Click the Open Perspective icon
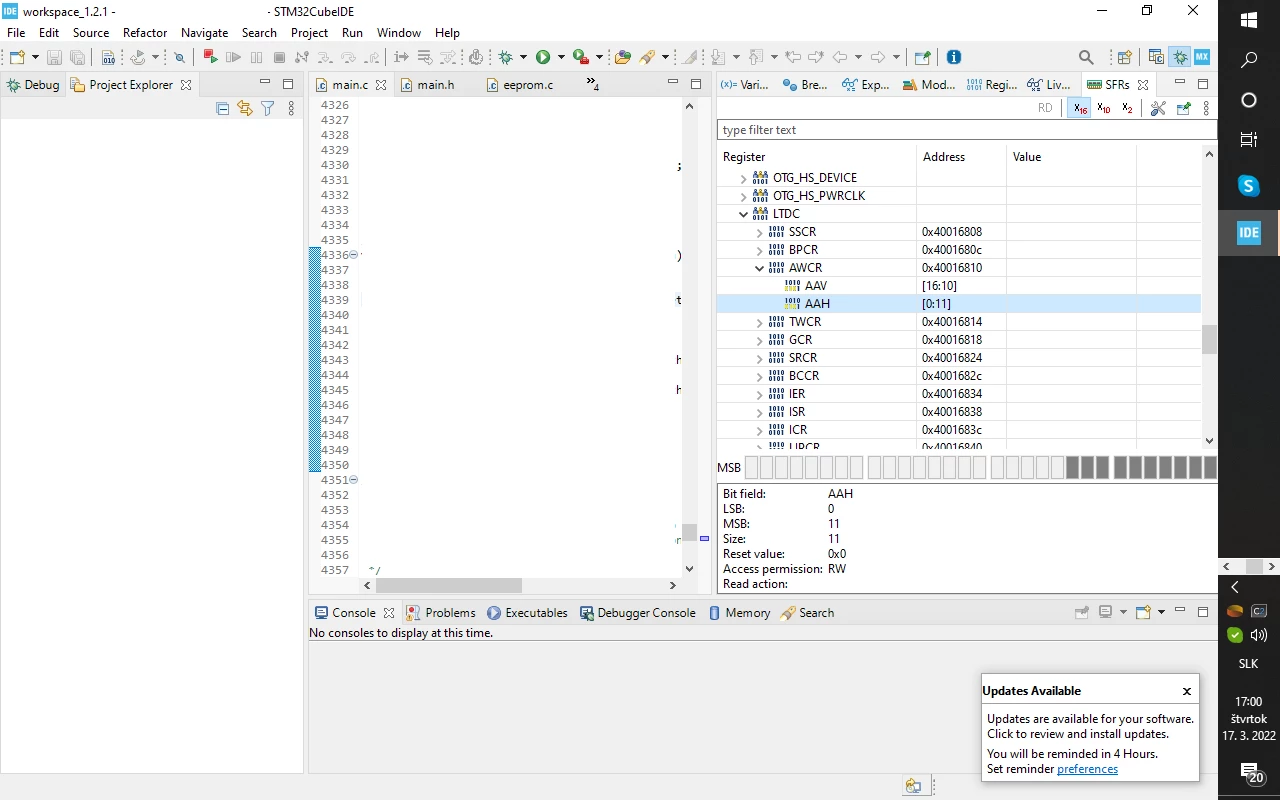Image resolution: width=1280 pixels, height=800 pixels. tap(1124, 57)
